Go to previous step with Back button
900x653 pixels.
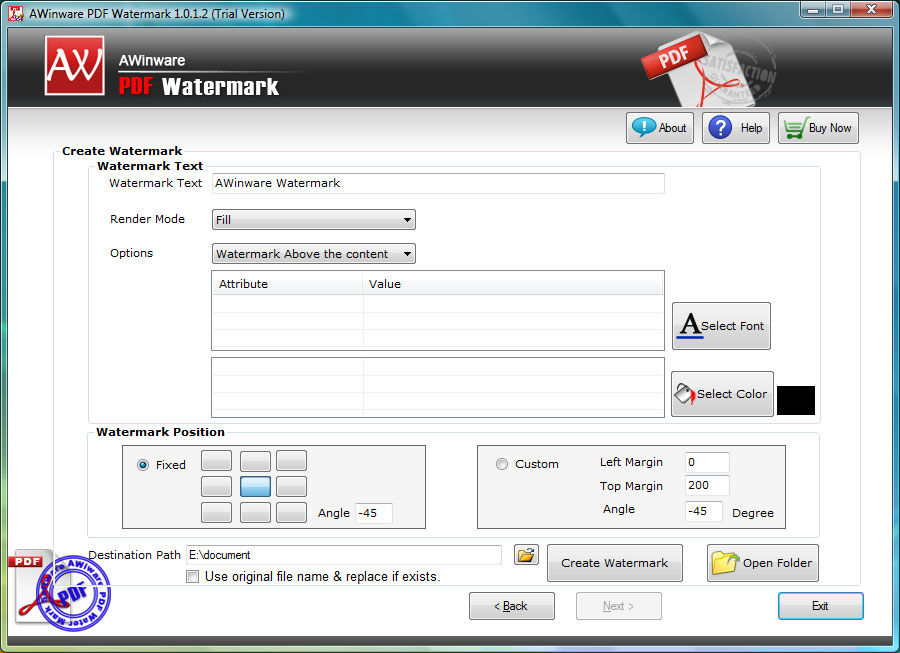coord(511,606)
